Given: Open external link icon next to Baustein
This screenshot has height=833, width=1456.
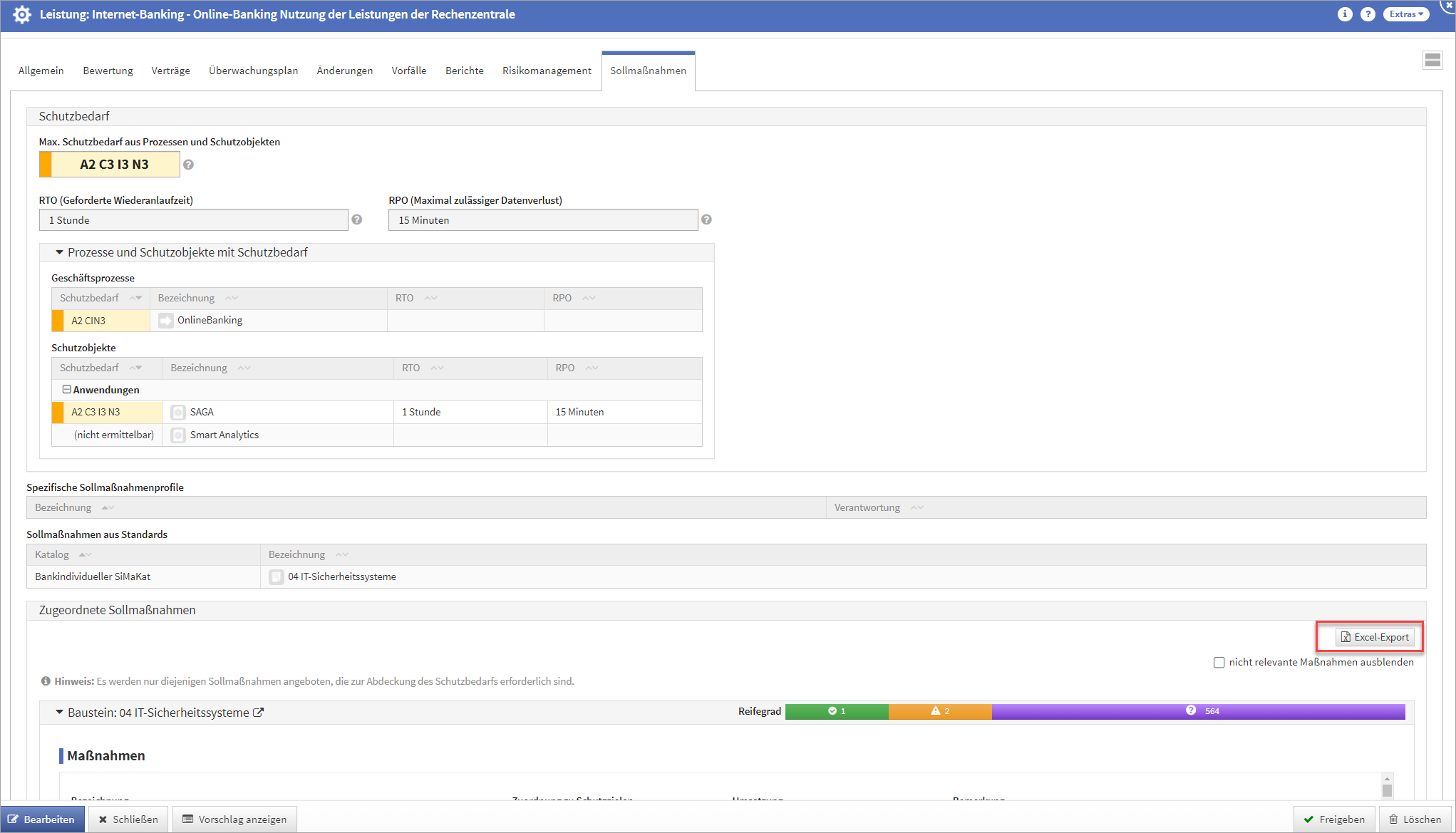Looking at the screenshot, I should (259, 712).
